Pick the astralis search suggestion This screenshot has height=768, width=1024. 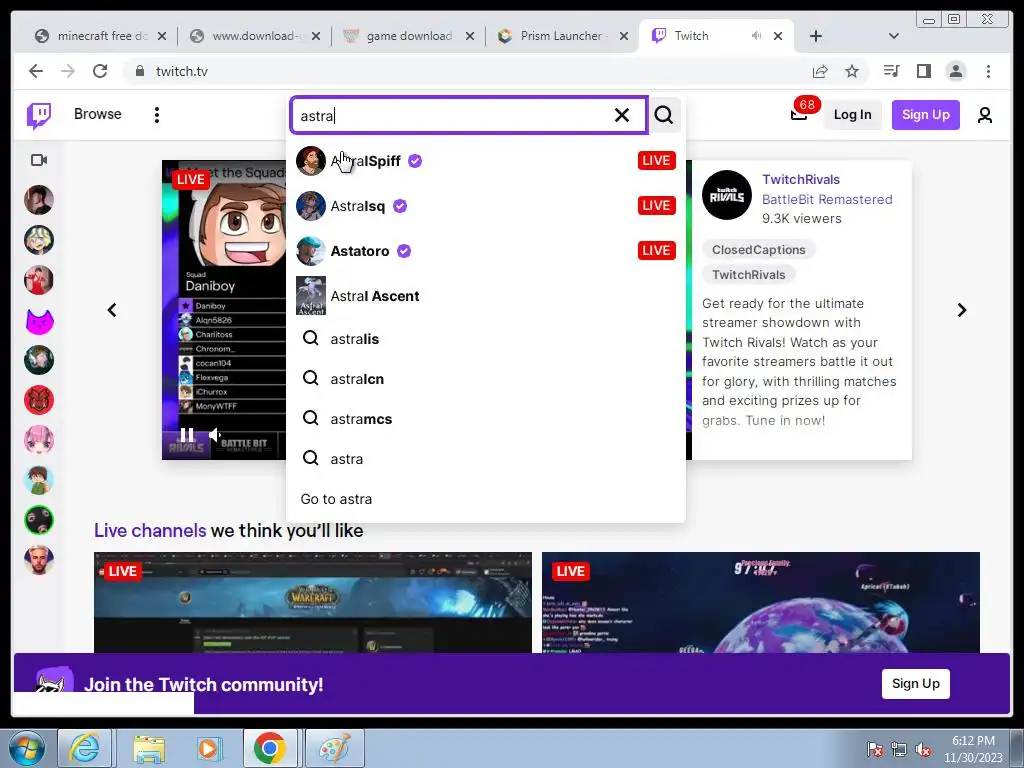(x=485, y=338)
